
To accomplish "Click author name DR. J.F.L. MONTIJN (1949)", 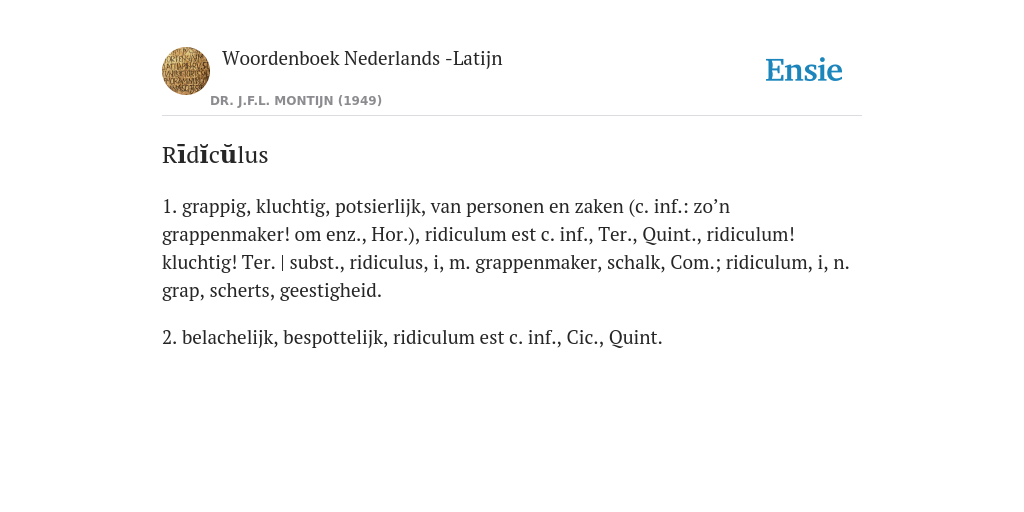I will point(296,101).
